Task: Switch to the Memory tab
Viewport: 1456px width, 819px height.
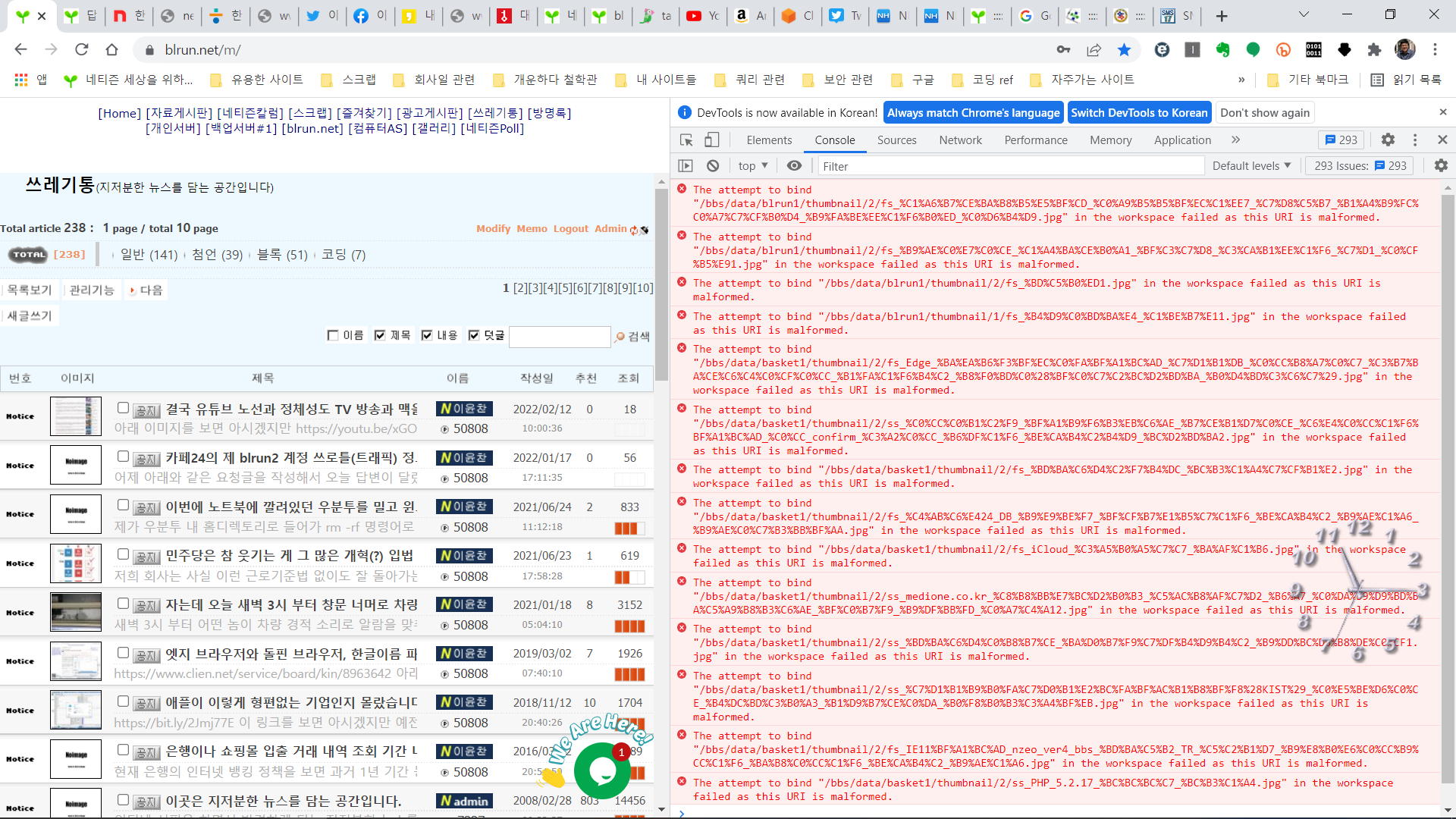Action: tap(1111, 140)
